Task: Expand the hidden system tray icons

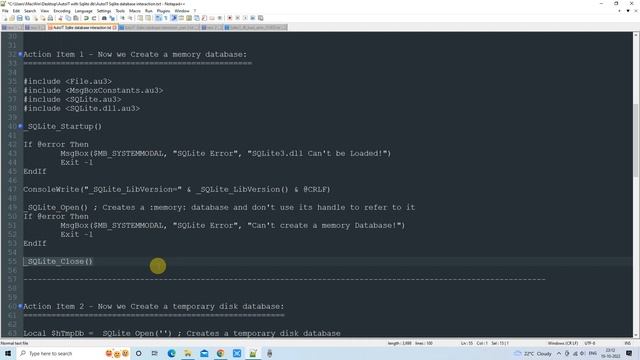Action: point(559,353)
